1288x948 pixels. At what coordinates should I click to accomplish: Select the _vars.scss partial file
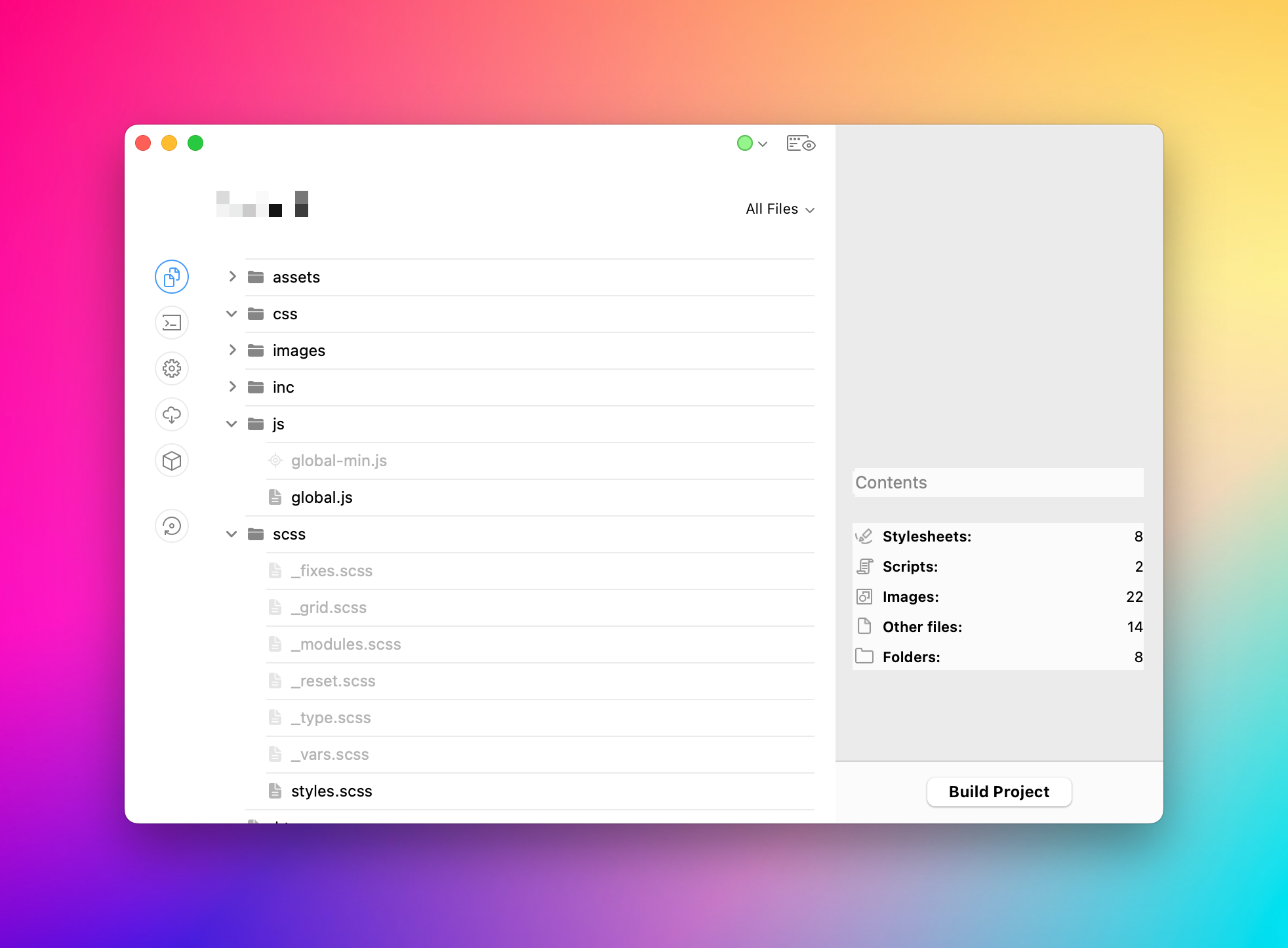[x=331, y=754]
